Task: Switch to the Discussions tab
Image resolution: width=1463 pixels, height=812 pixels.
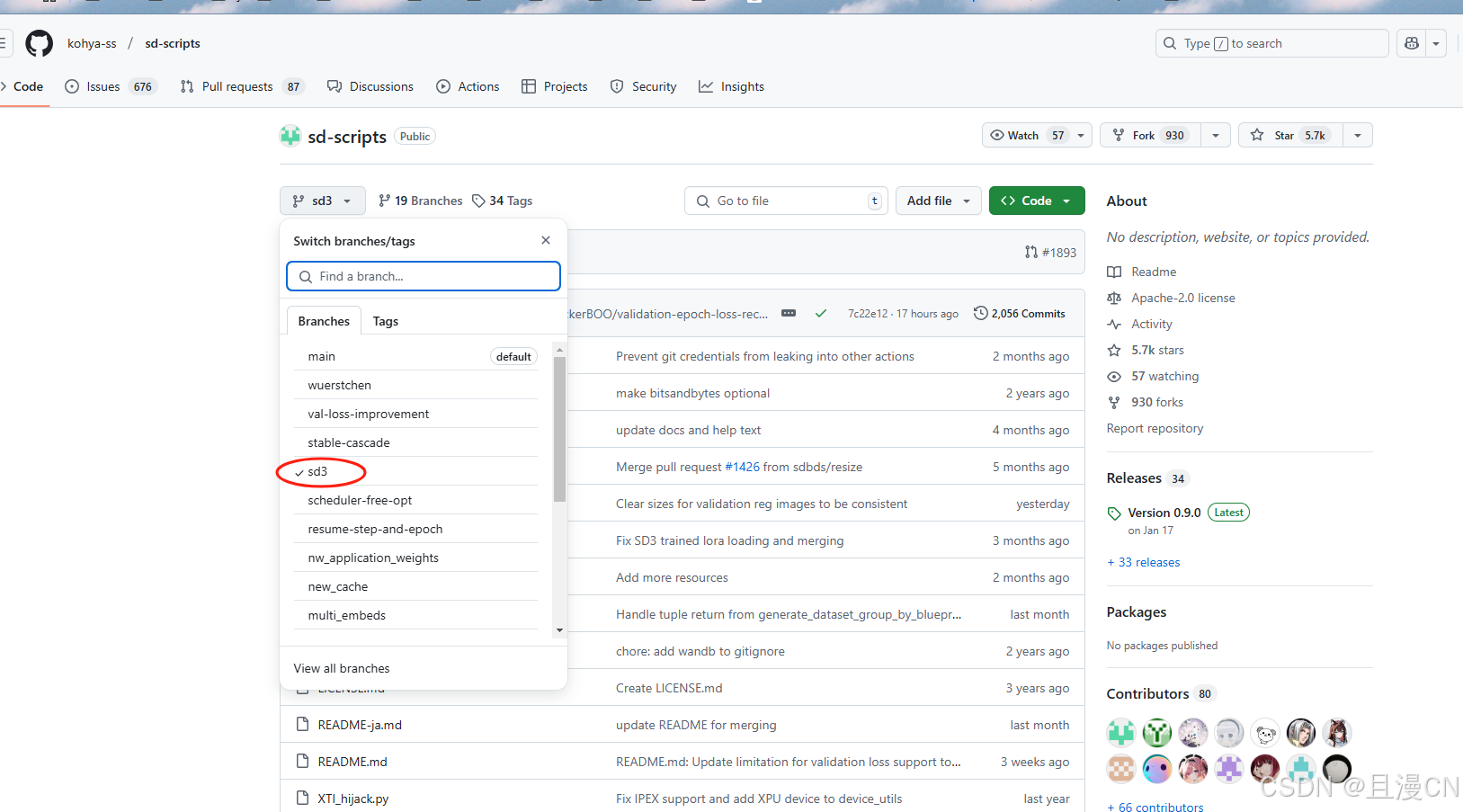Action: (x=370, y=86)
